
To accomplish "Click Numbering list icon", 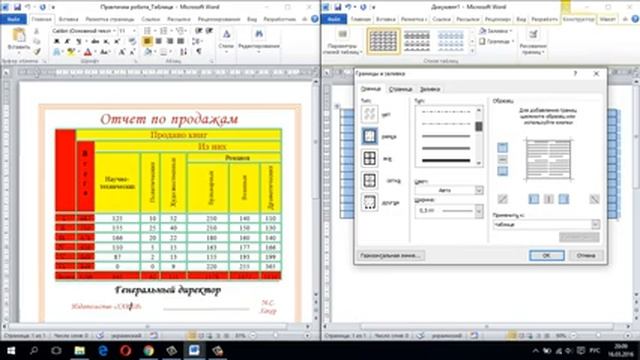I will coord(163,31).
